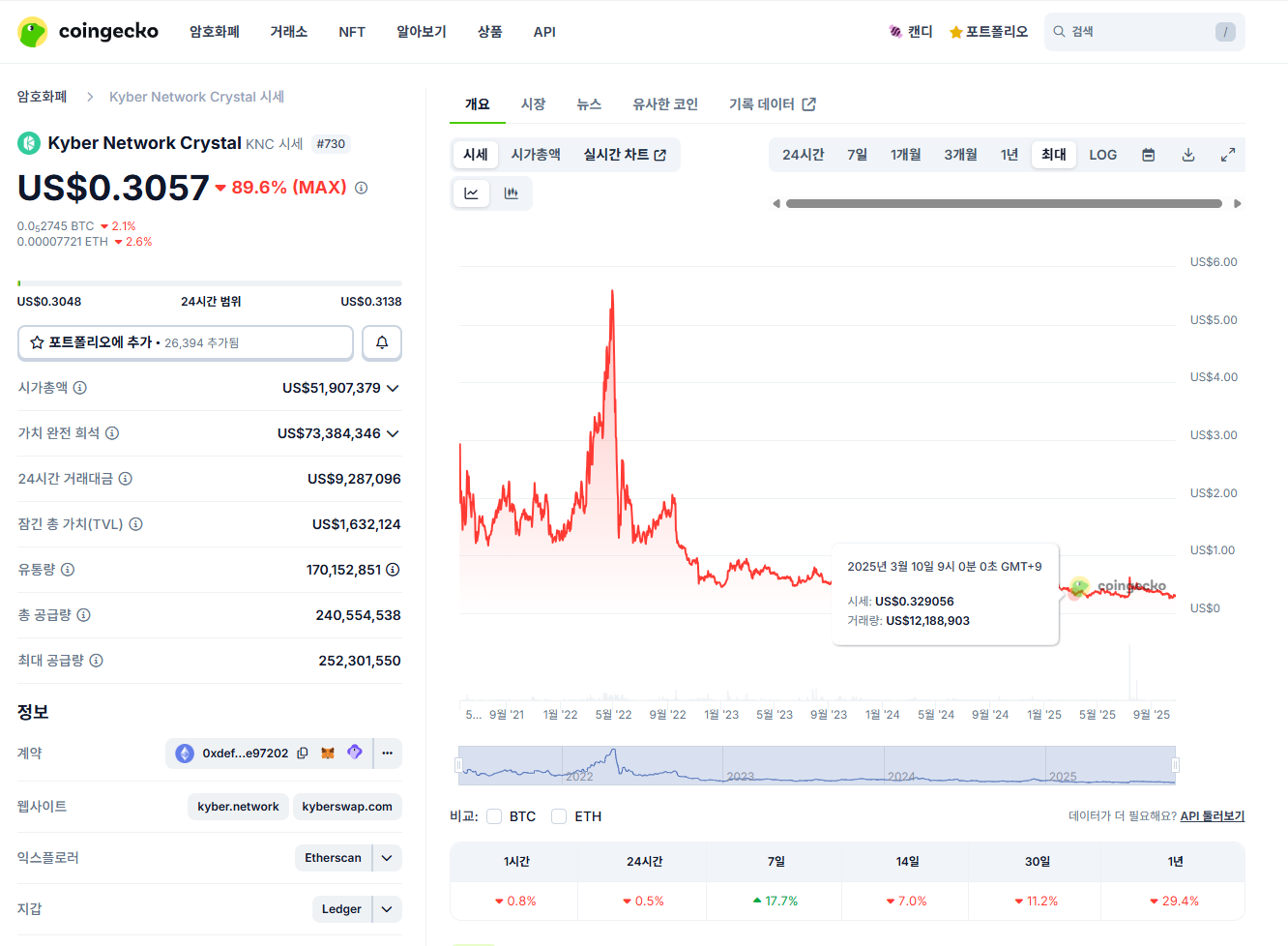
Task: Click the purple wallet icon in contract row
Action: coord(355,753)
